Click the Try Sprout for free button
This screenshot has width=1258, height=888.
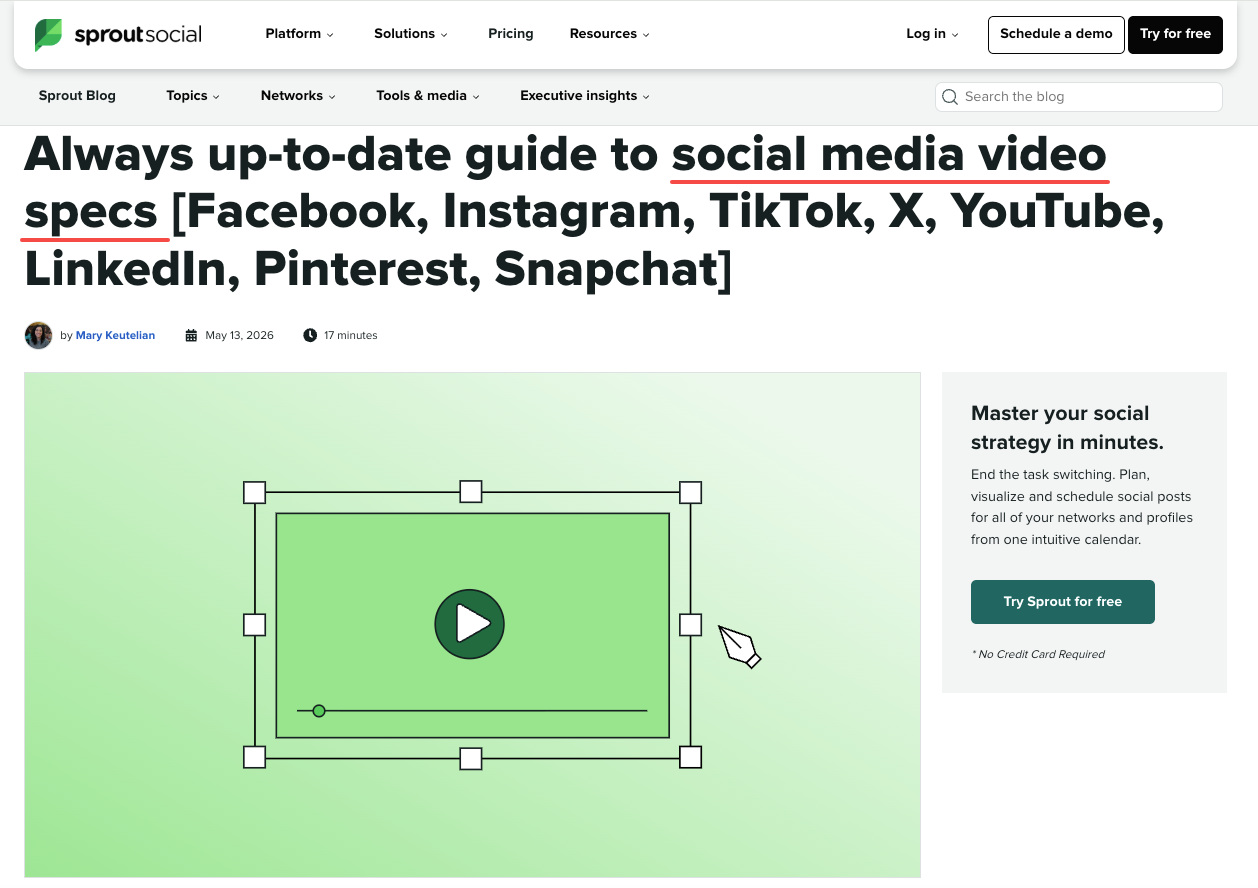tap(1063, 602)
